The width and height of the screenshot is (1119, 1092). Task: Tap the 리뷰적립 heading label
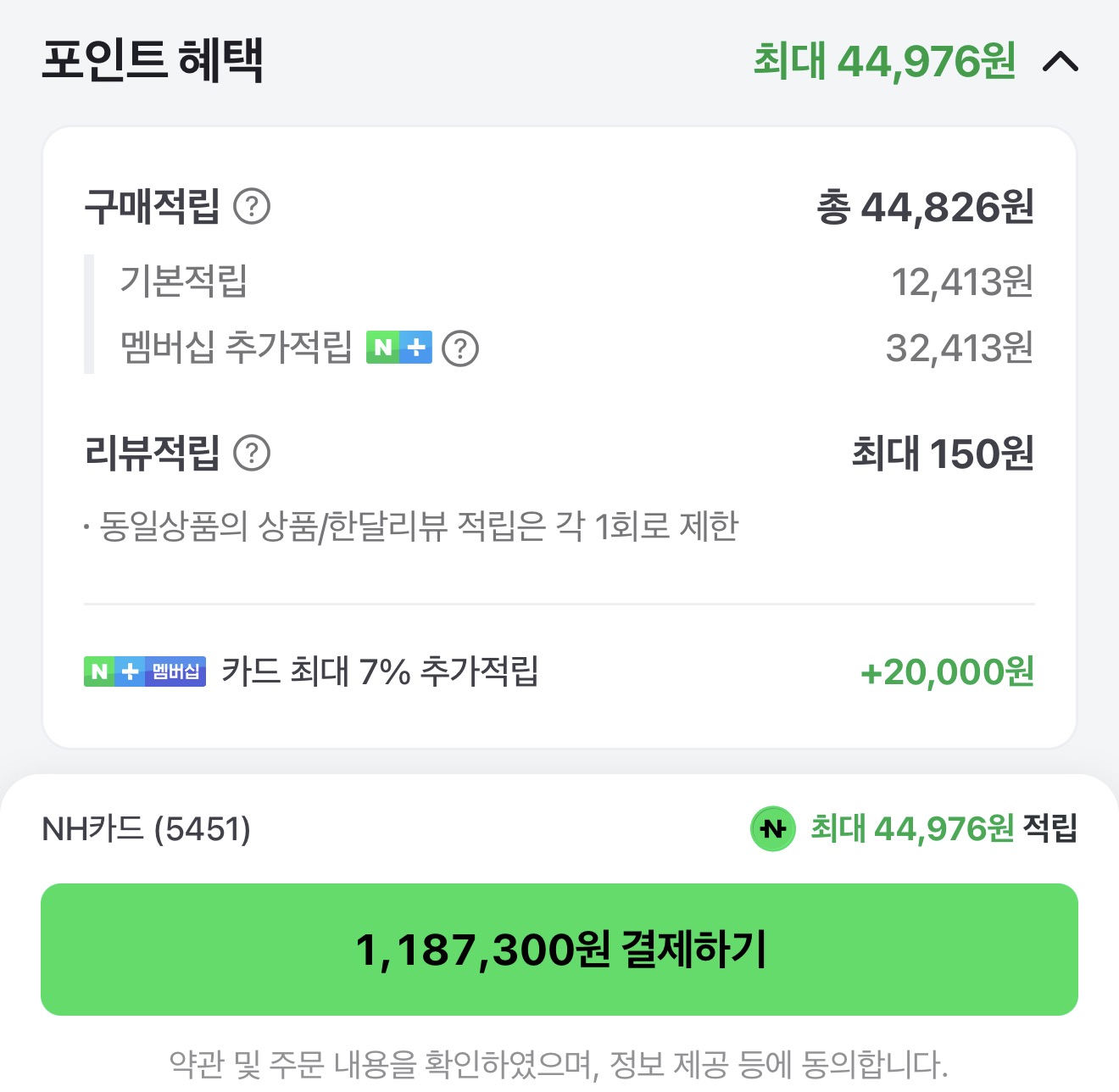(x=153, y=453)
